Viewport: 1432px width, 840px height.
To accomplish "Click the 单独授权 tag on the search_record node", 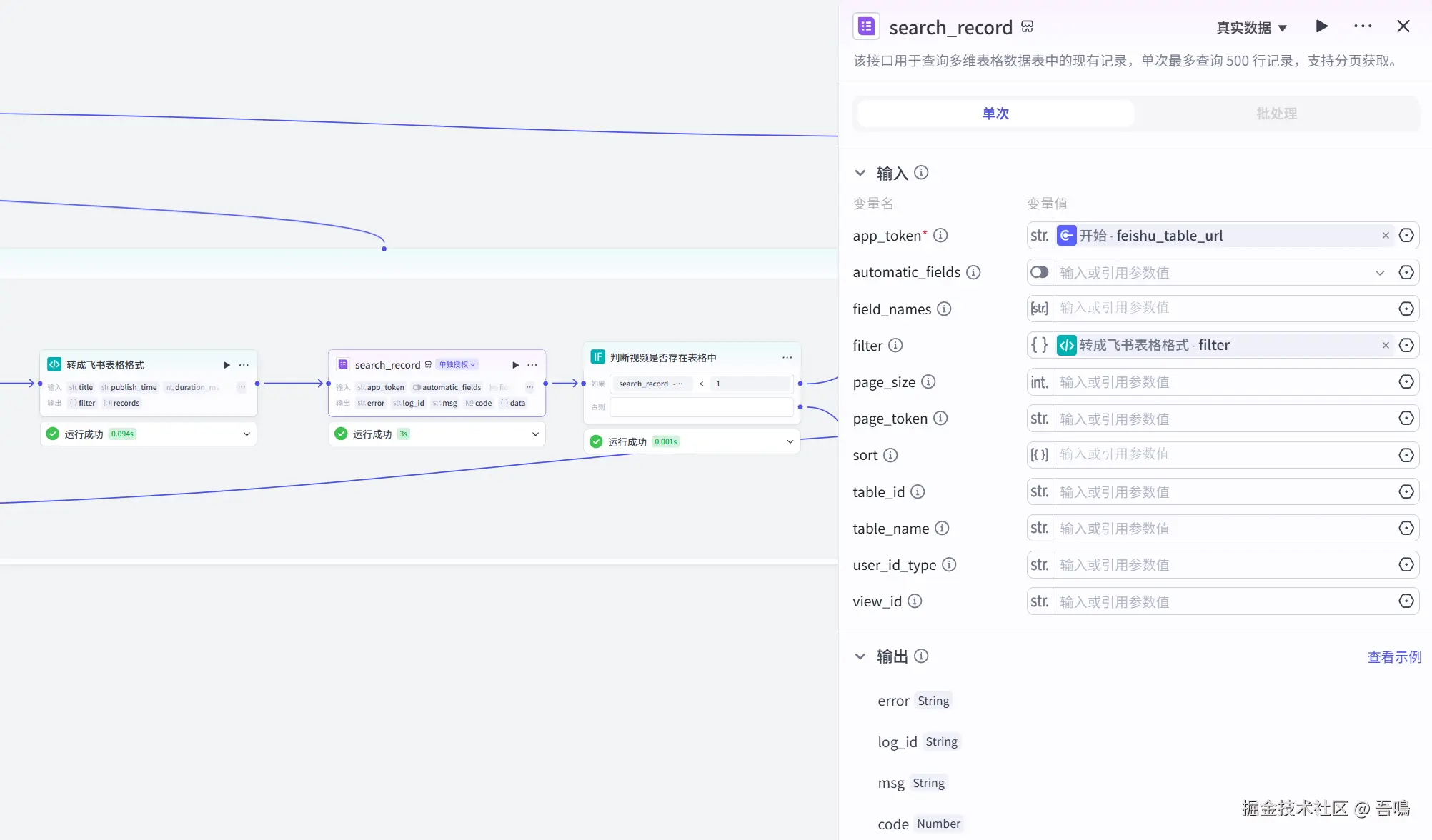I will (457, 365).
